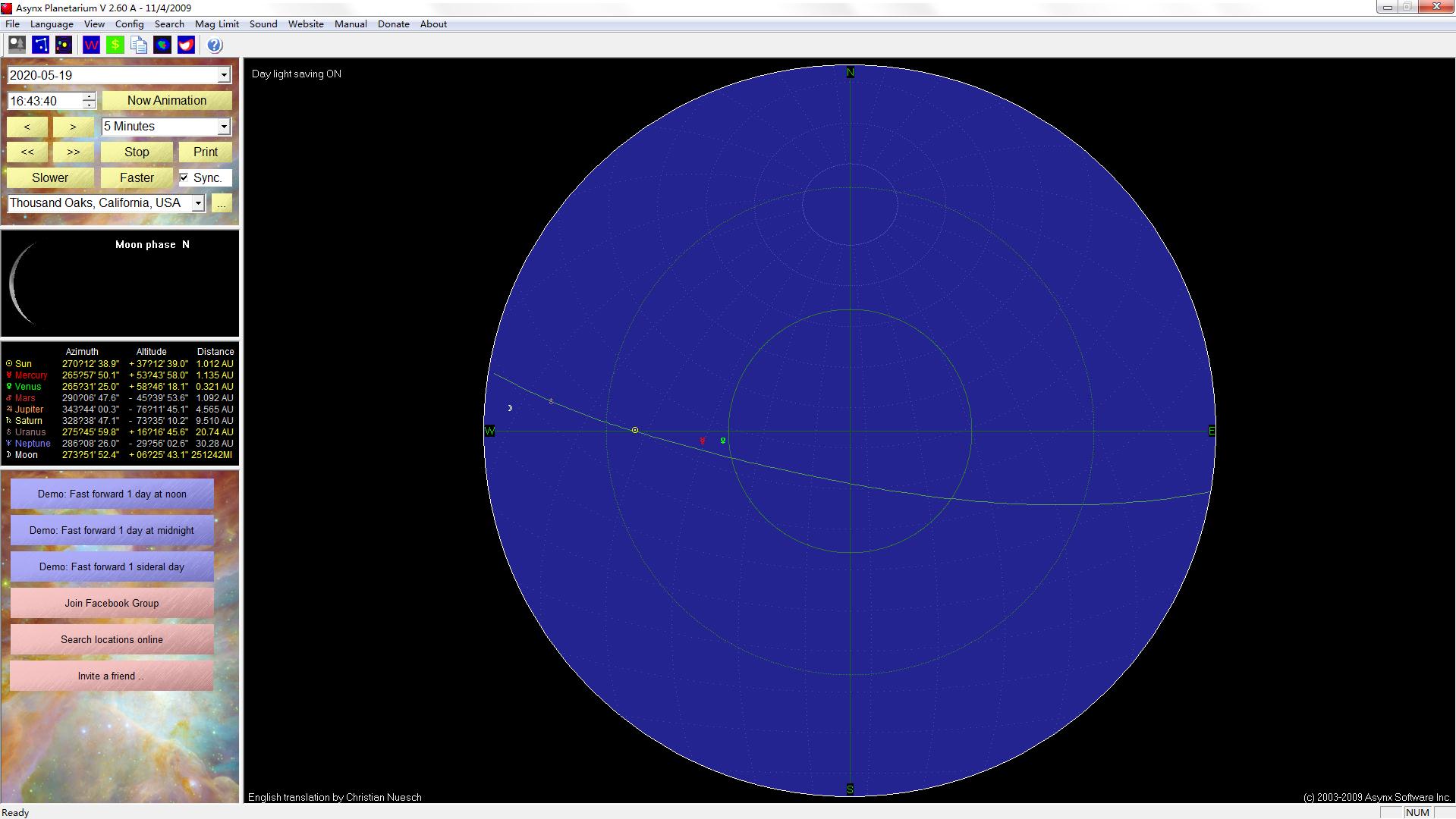Increase time with the spinner up arrow
The image size is (1456, 819).
pyautogui.click(x=89, y=96)
